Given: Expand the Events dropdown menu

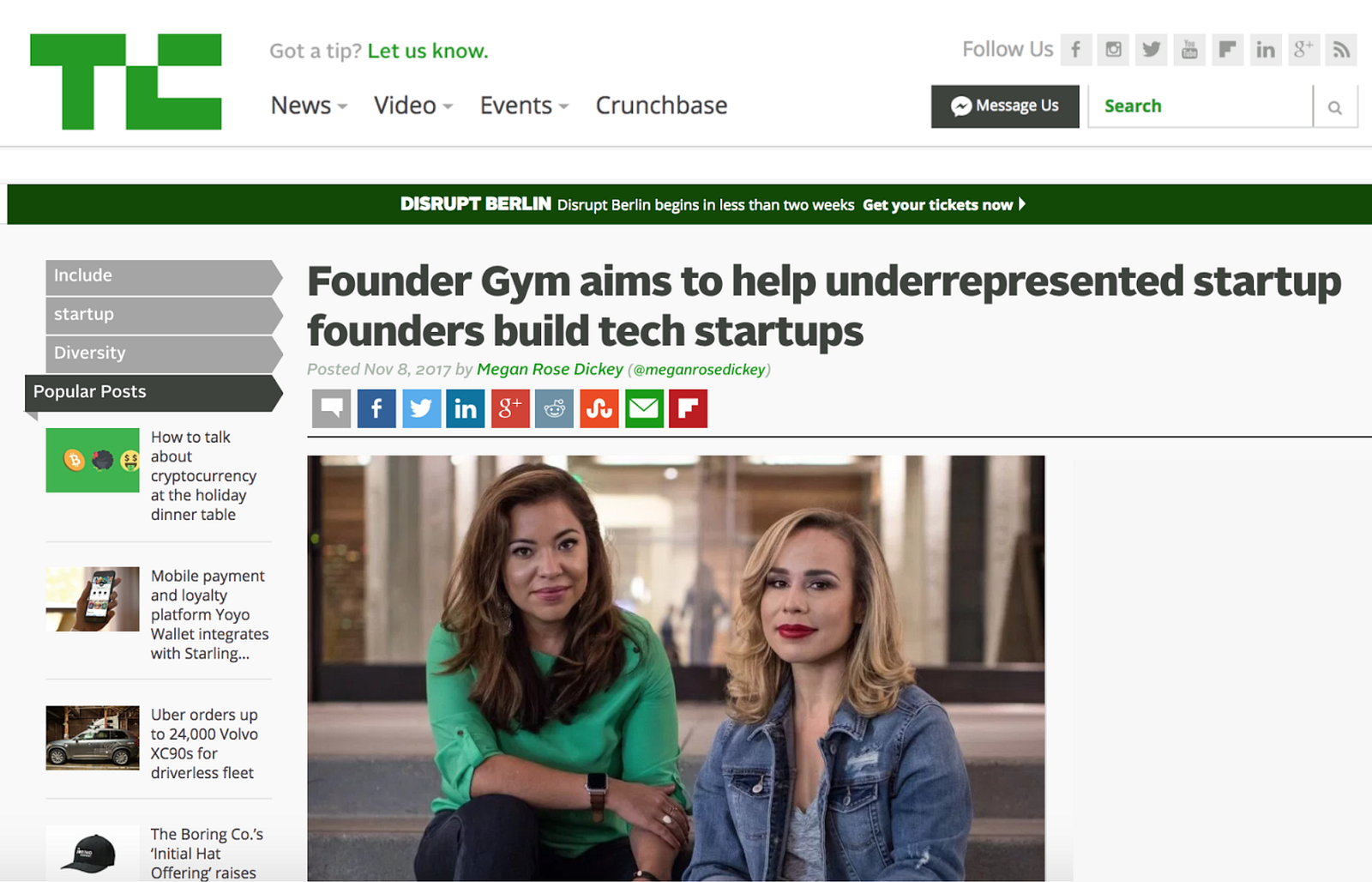Looking at the screenshot, I should 524,106.
